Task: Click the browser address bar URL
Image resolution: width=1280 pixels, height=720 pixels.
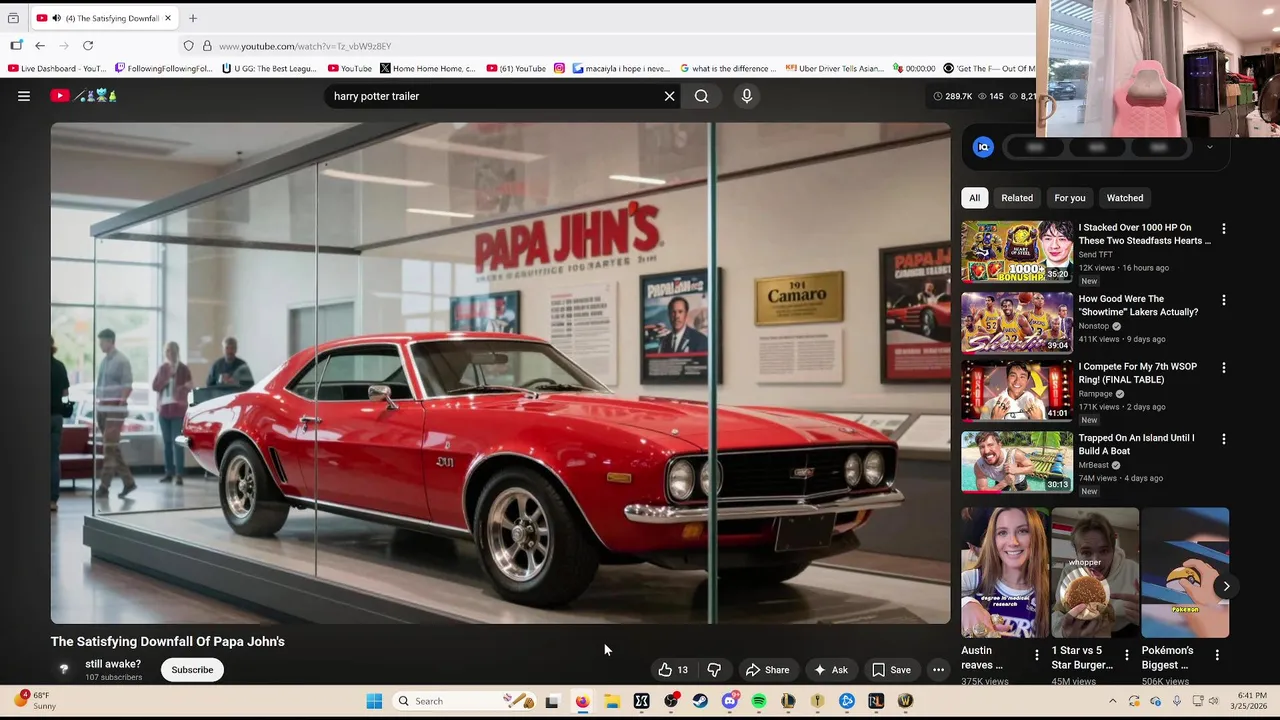Action: point(305,46)
